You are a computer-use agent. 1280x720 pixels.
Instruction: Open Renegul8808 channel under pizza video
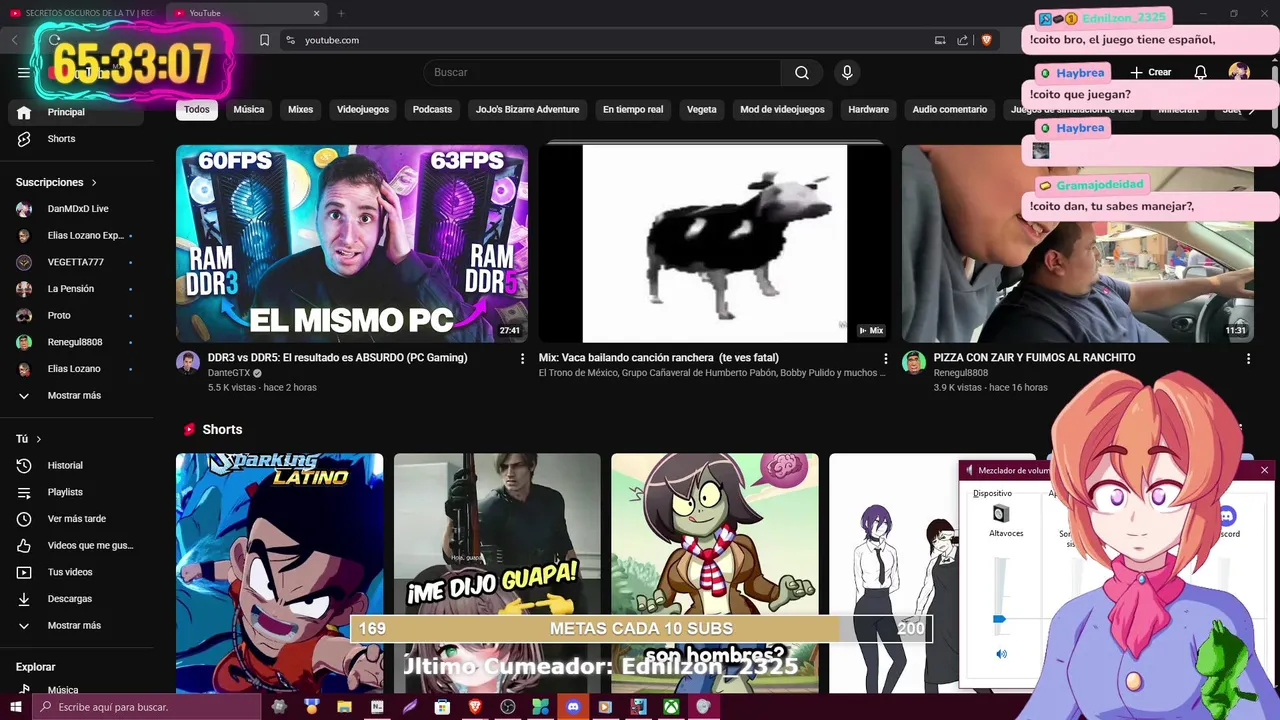coord(961,373)
